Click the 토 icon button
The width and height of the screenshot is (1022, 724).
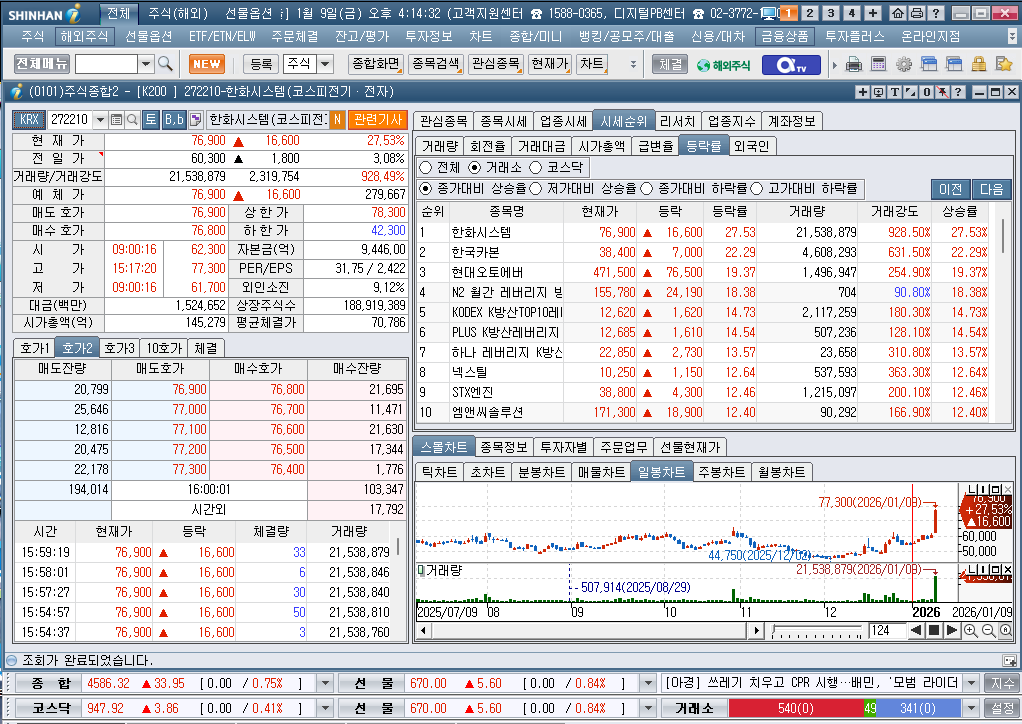pos(151,119)
